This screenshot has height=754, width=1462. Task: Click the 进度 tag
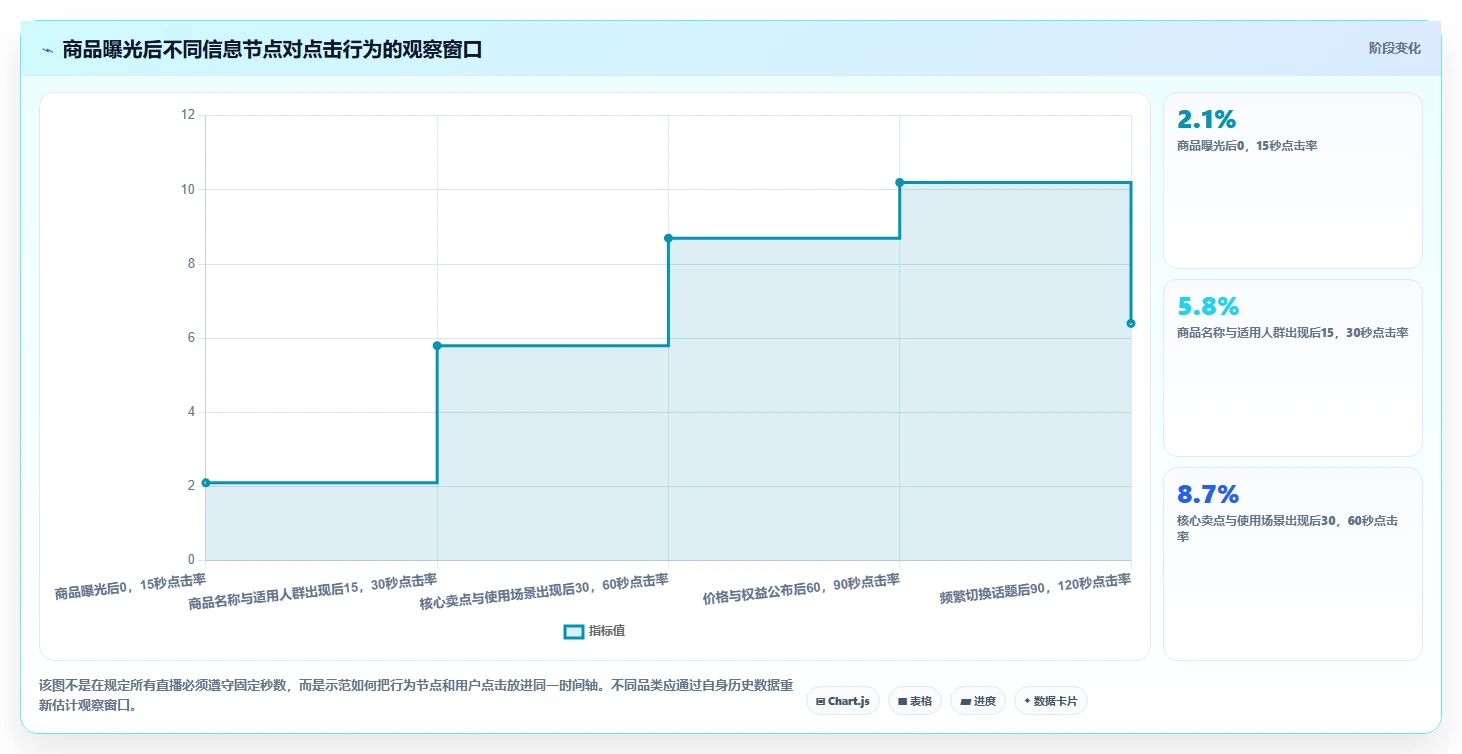978,701
